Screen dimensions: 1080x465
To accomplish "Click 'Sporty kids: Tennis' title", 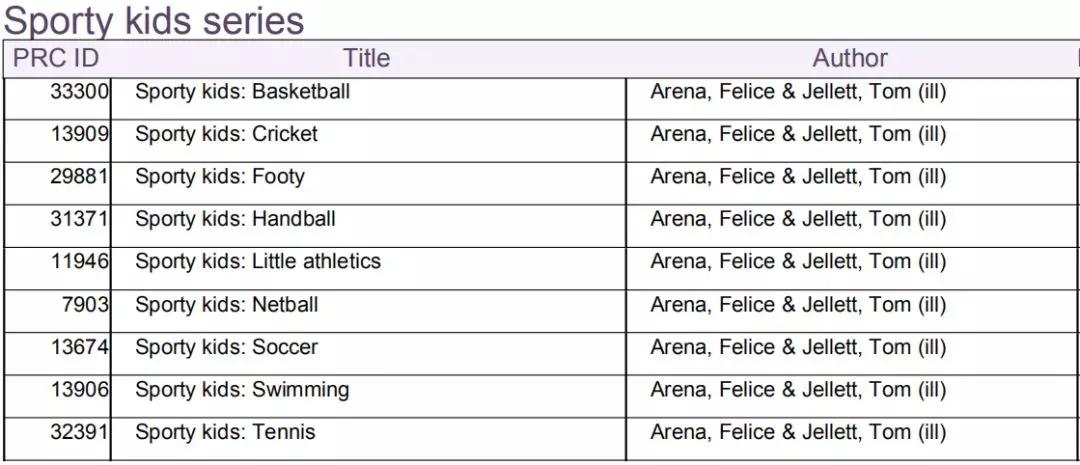I will [x=225, y=432].
